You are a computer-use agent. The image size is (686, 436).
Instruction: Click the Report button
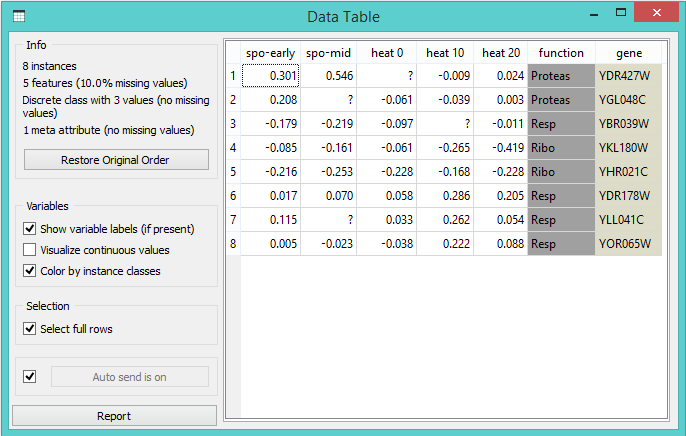(114, 416)
